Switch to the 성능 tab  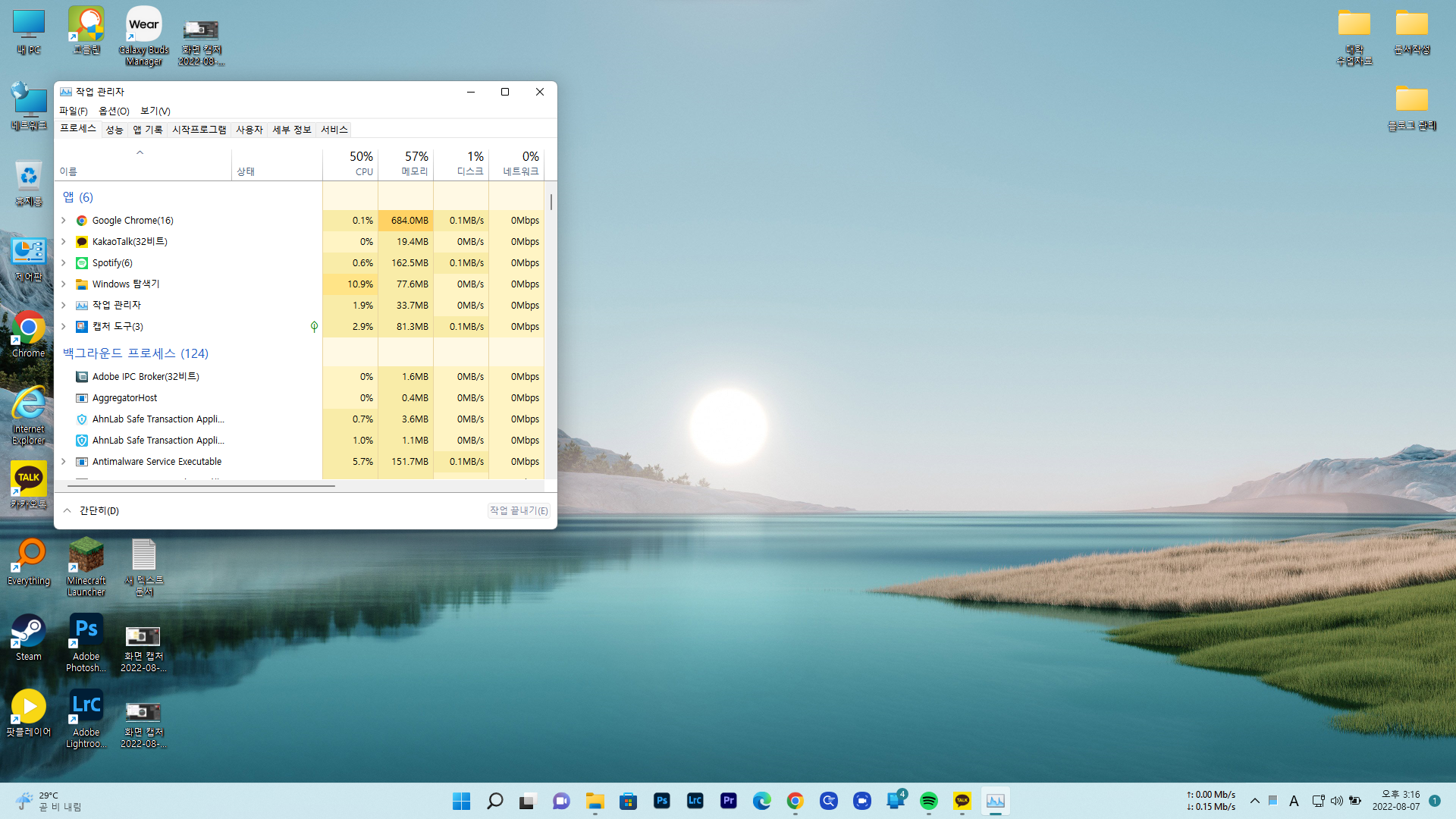[x=115, y=130]
